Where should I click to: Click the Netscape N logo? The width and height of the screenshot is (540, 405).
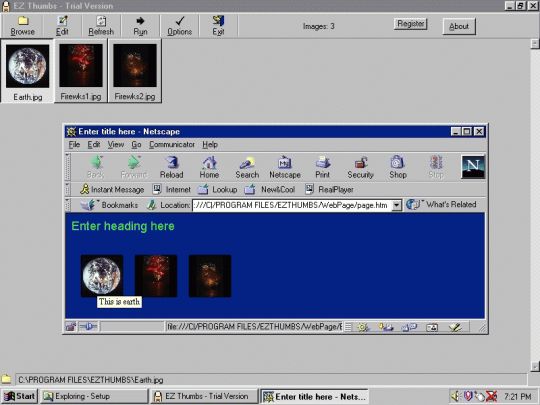point(473,167)
